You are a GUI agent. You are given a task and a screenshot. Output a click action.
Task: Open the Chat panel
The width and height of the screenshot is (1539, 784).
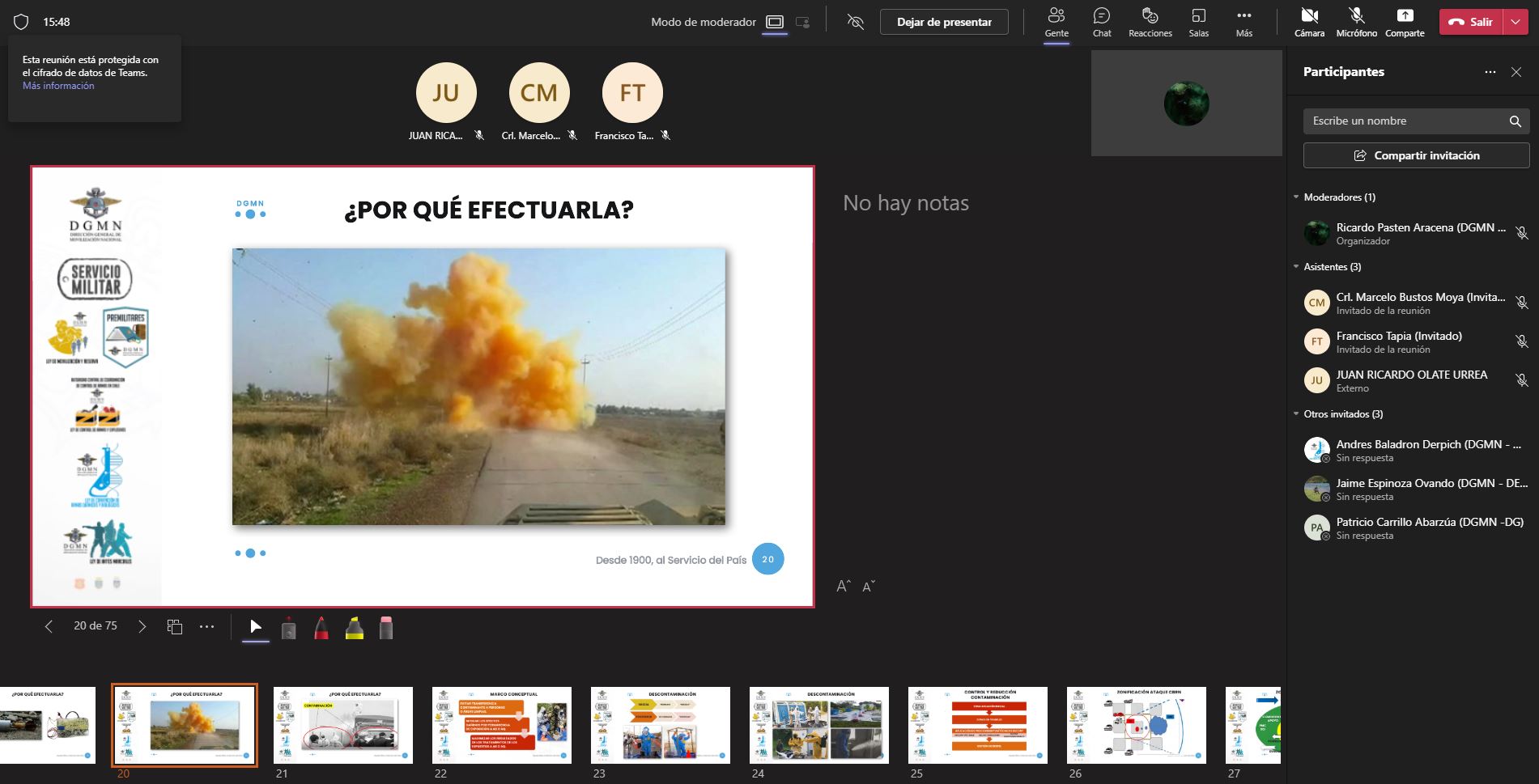(1102, 22)
